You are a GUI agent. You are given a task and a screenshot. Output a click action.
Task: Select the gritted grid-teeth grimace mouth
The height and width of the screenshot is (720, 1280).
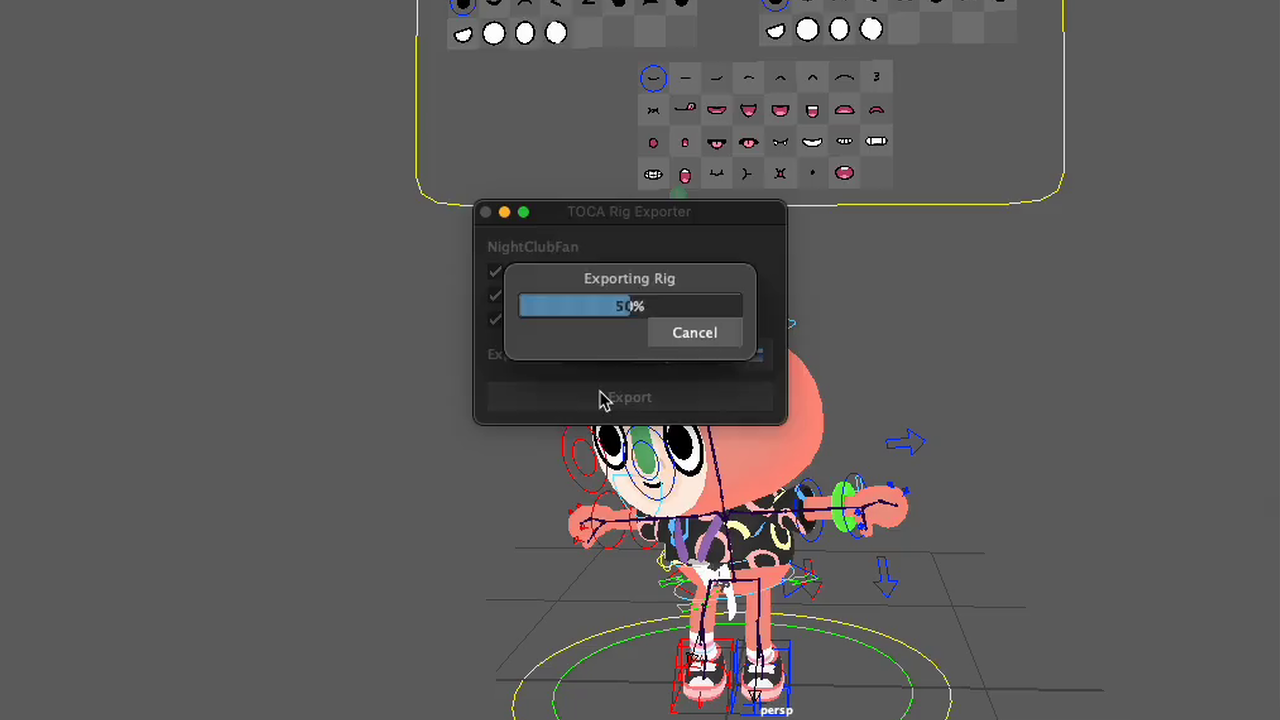[653, 174]
